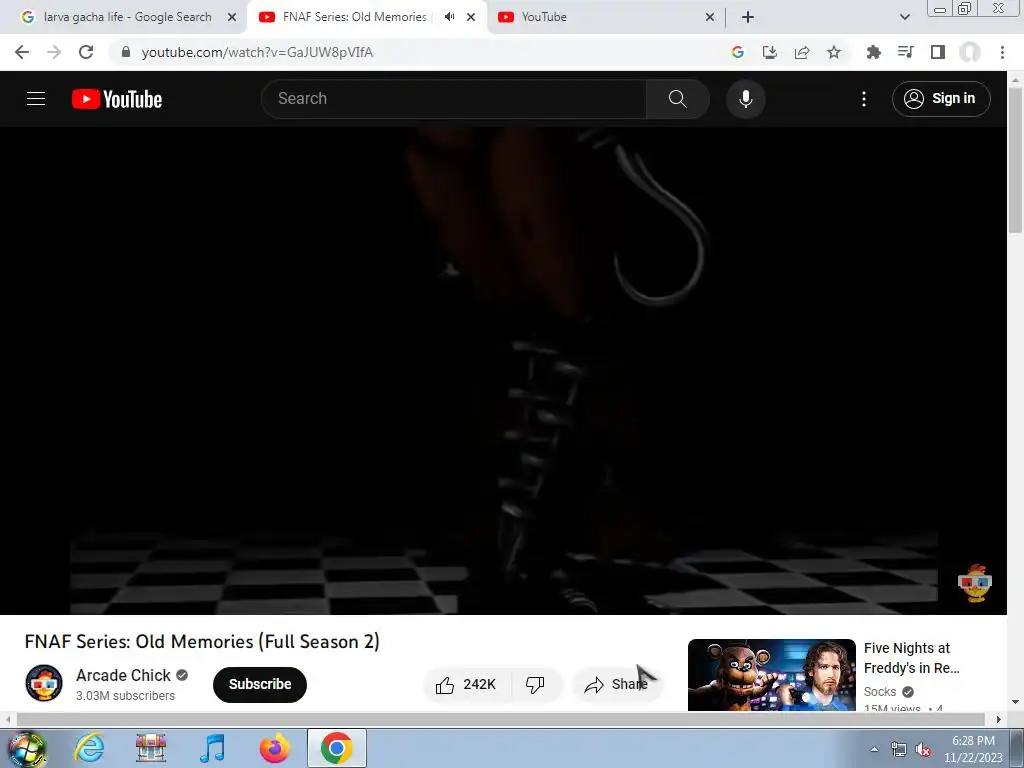Open the Five Nights at Freddy's in Re... title
This screenshot has width=1024, height=768.
tap(912, 658)
